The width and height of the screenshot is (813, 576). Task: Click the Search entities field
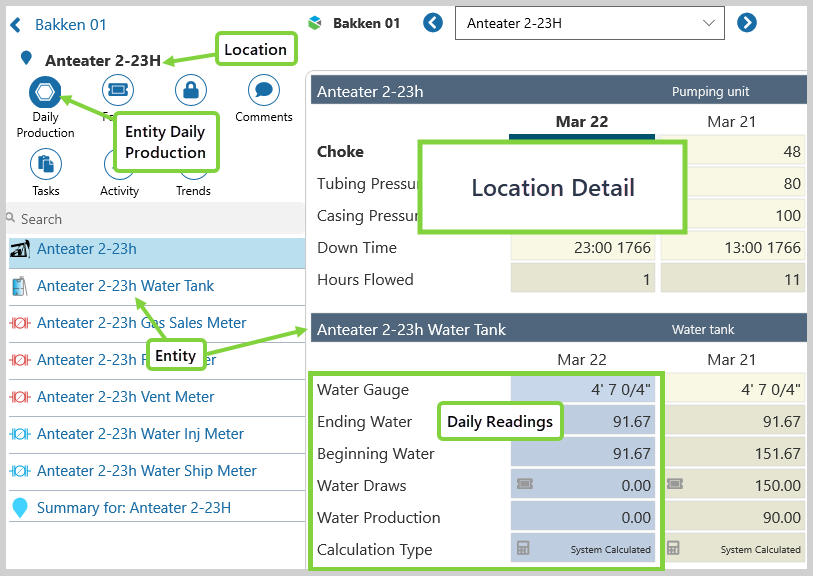[156, 219]
